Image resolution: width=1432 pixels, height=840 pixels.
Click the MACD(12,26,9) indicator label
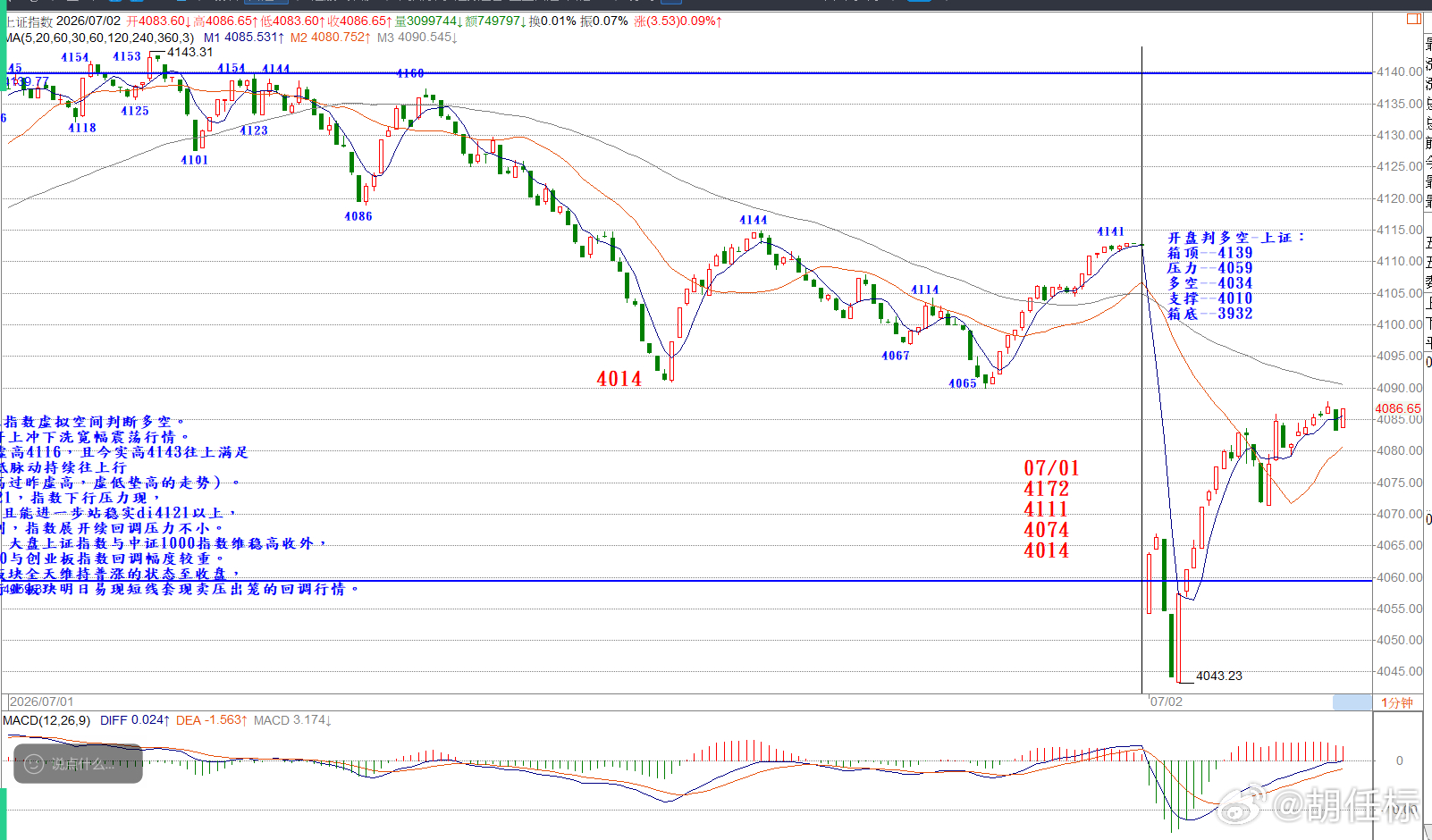click(46, 720)
